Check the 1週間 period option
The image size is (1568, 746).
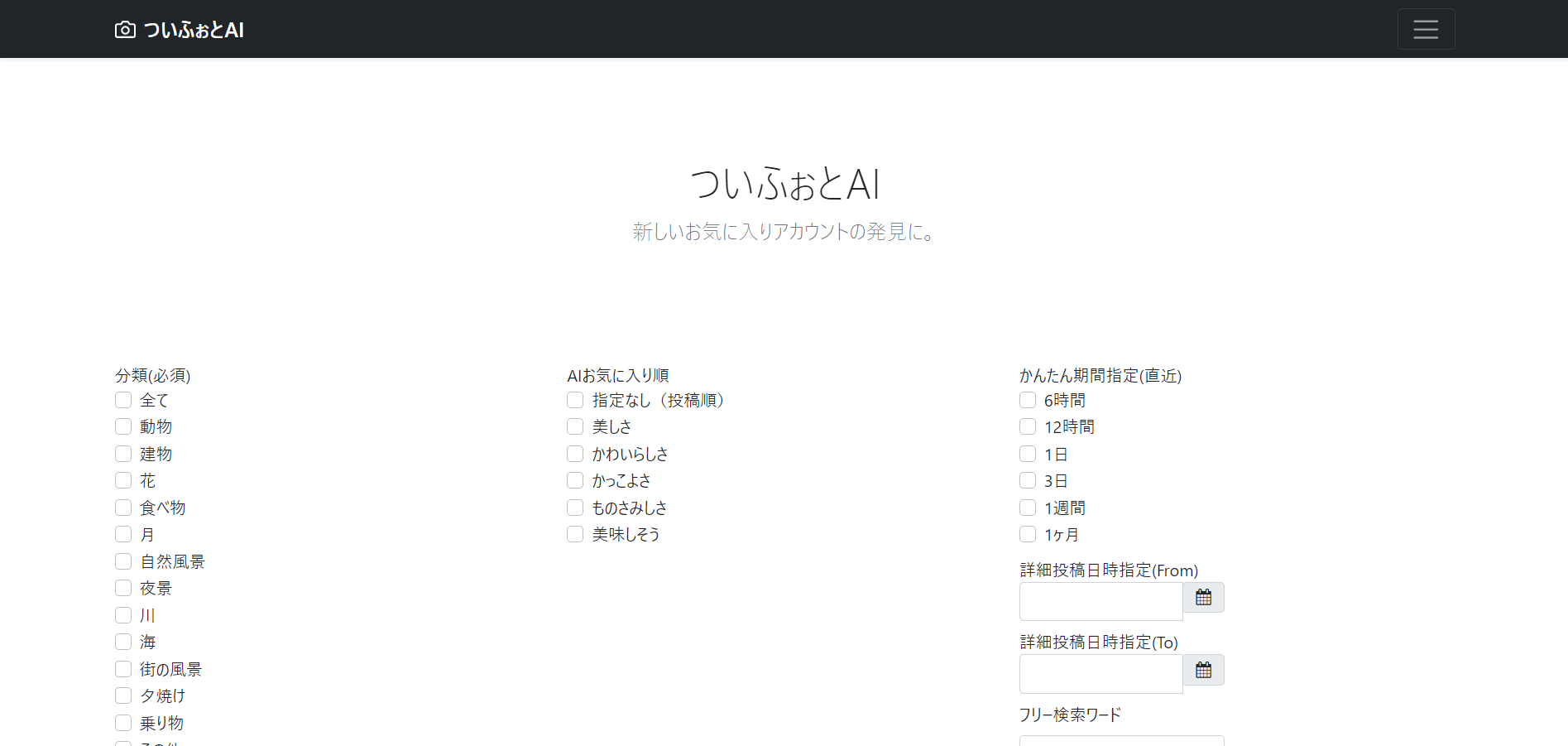pyautogui.click(x=1028, y=508)
